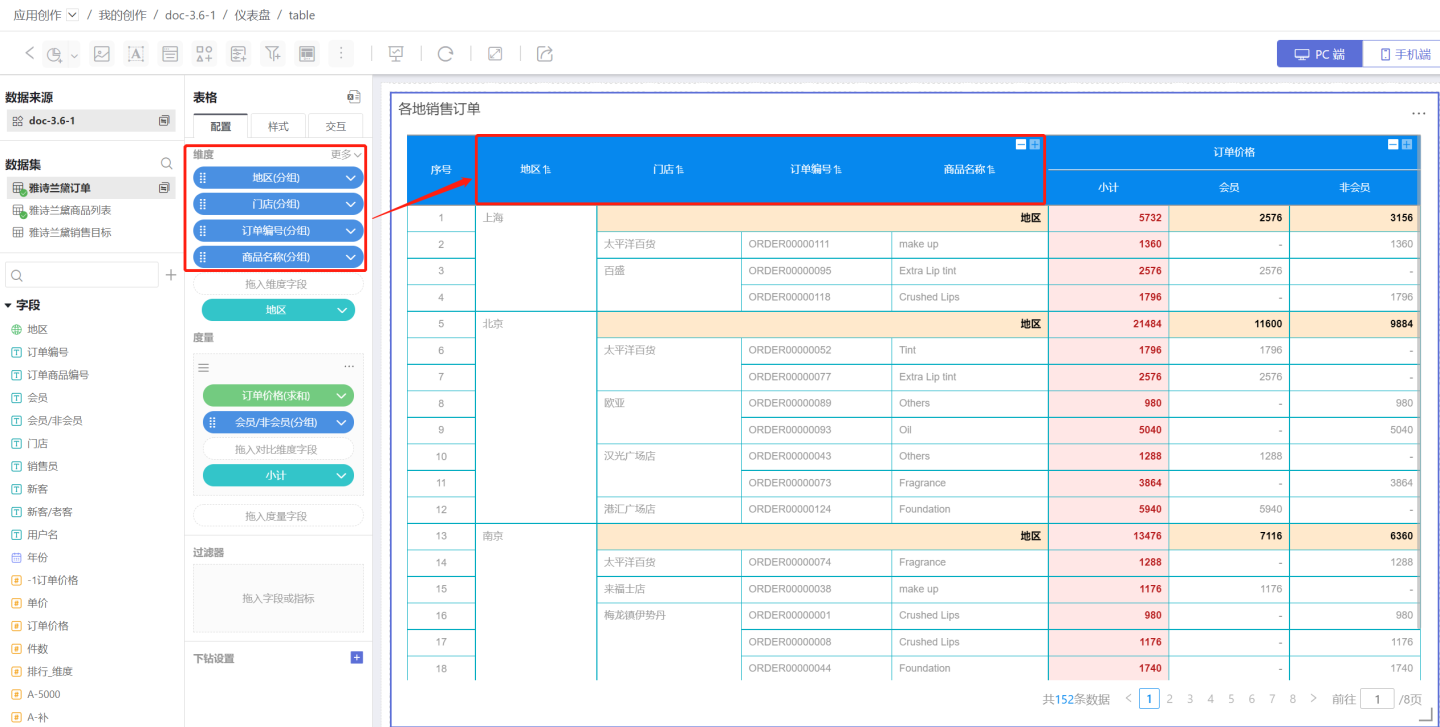Expand 订单价格 columns with header plus icon
Viewport: 1440px width, 727px height.
coord(1407,144)
